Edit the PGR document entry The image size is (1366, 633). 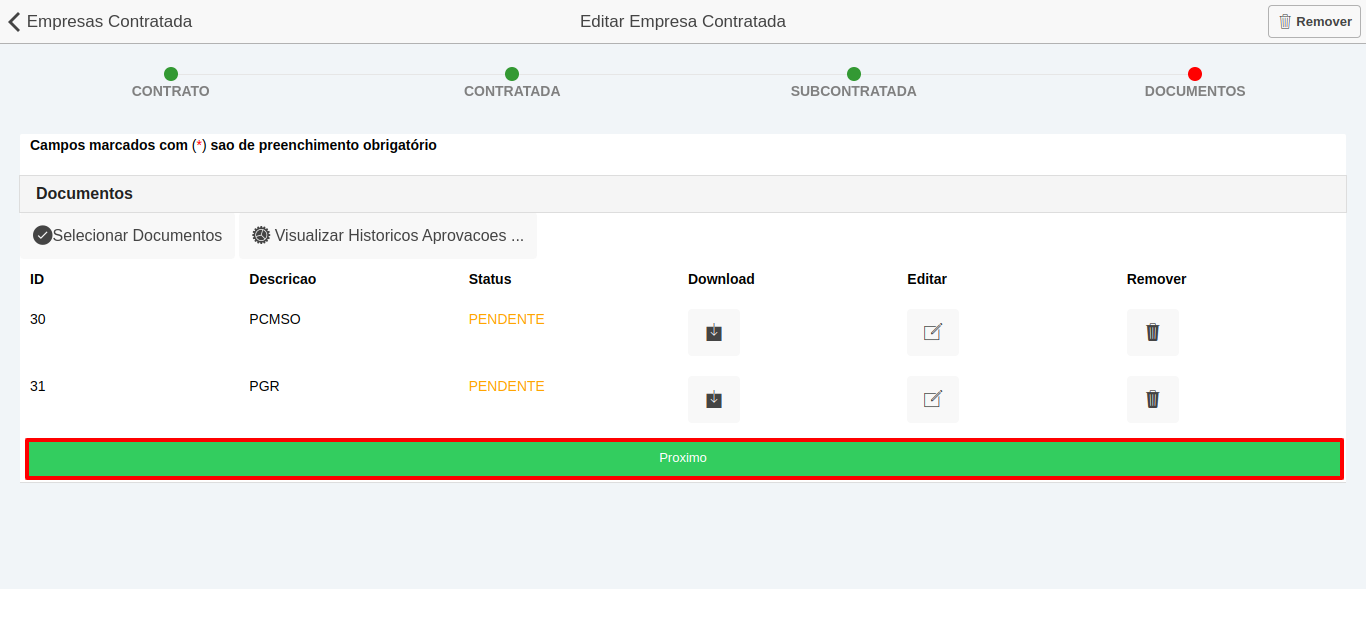coord(932,399)
